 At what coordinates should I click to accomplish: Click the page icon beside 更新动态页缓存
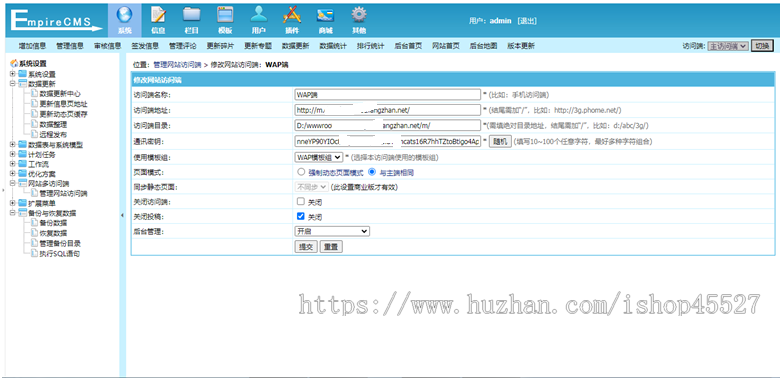point(34,114)
